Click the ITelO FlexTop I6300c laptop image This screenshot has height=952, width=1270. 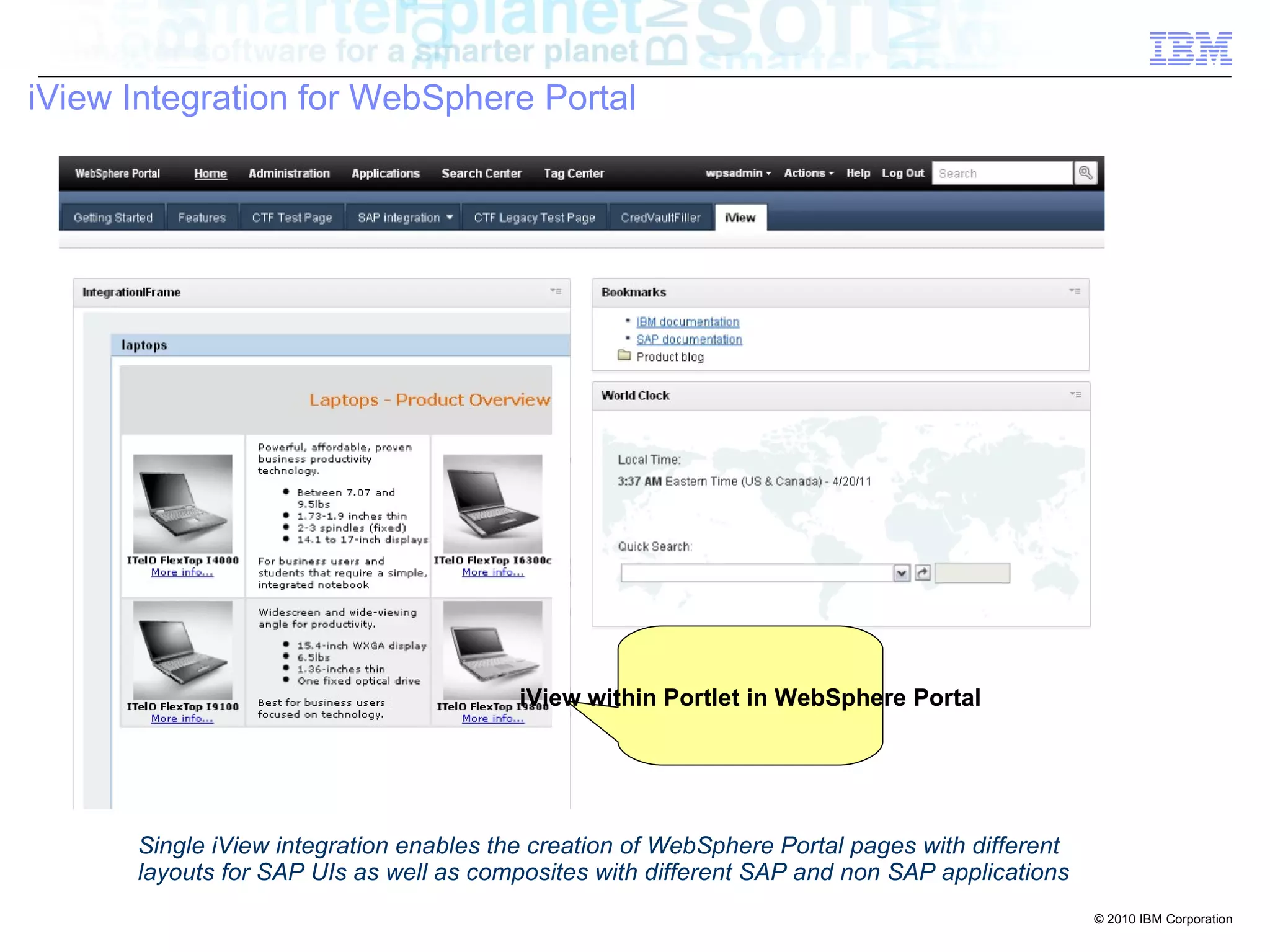coord(493,504)
